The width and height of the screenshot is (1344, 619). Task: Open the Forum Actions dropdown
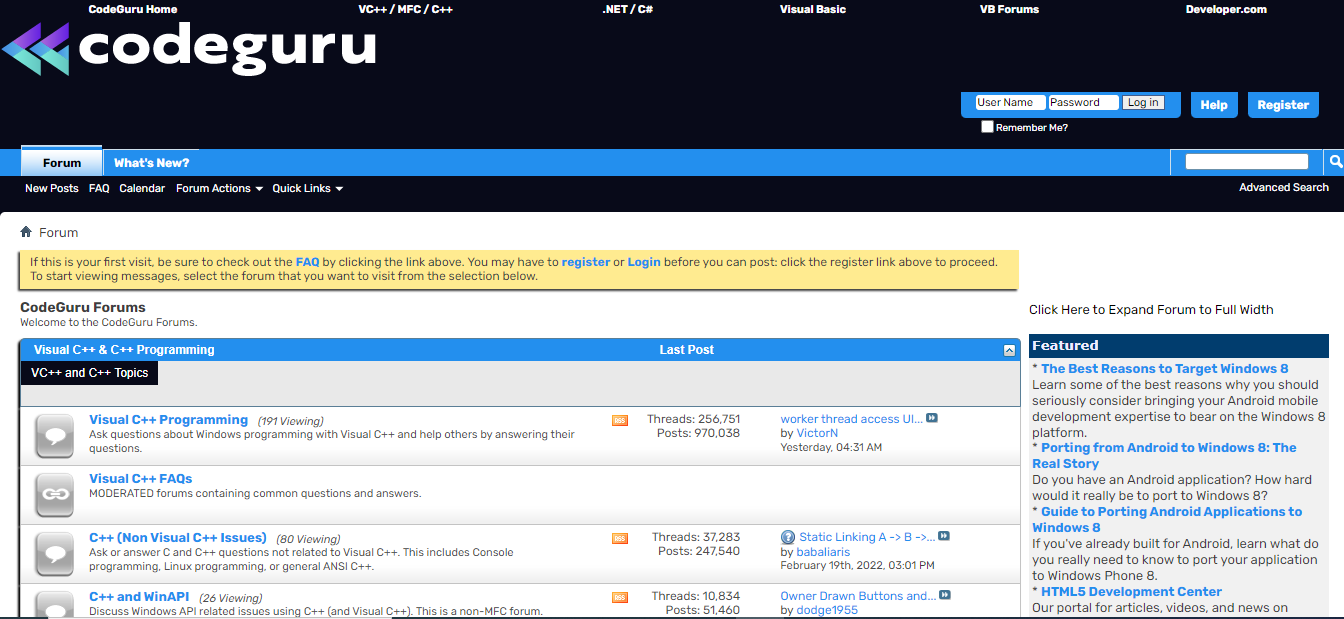(x=219, y=188)
